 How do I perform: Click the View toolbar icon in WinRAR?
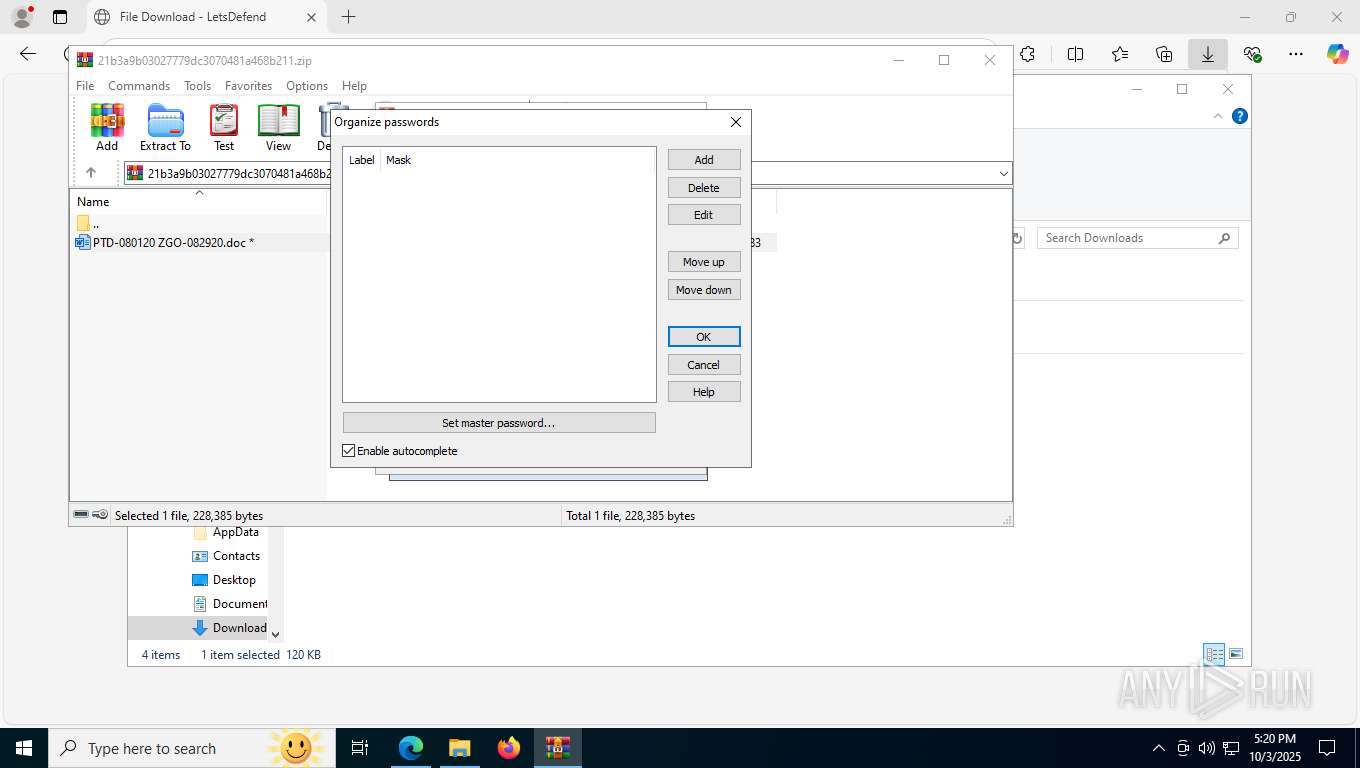pos(278,128)
